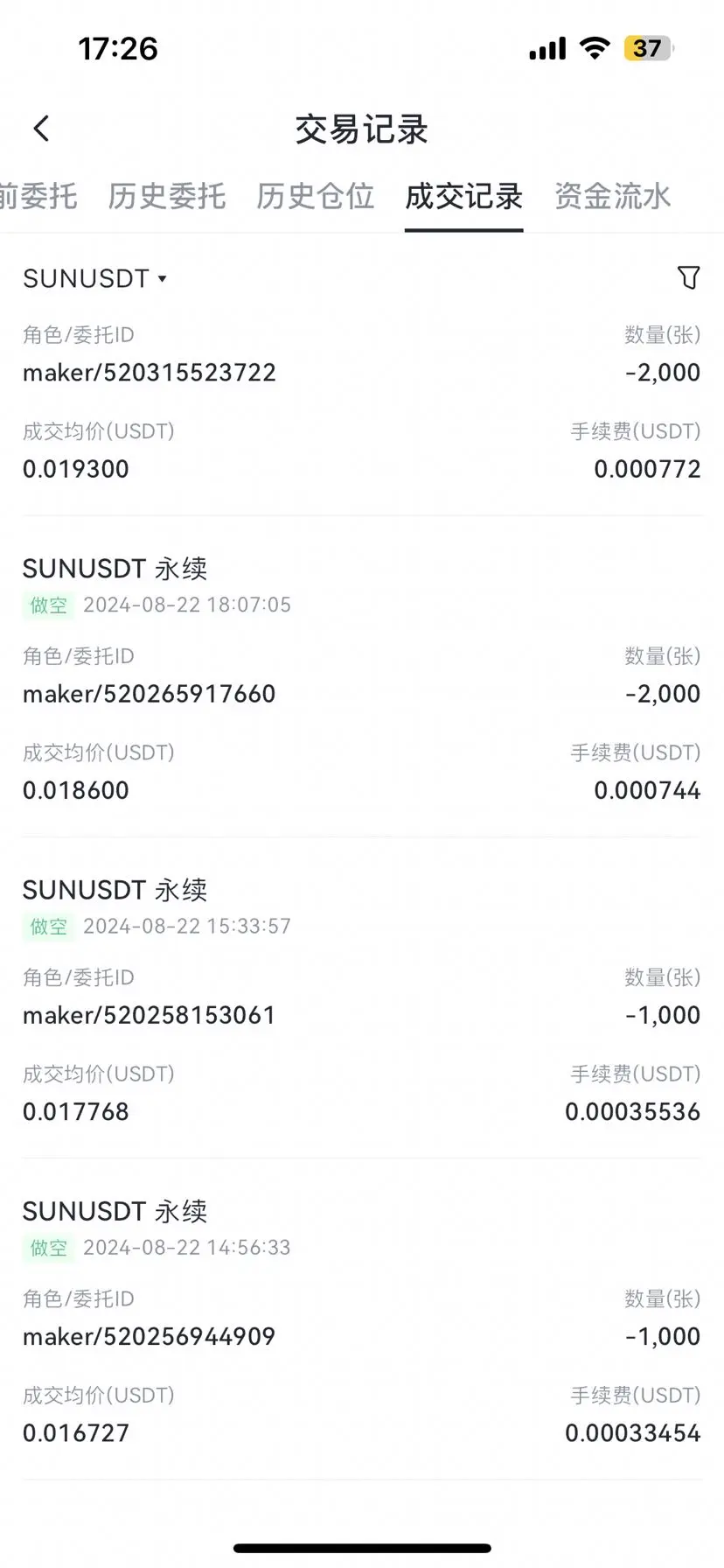Tap the home indicator bar
This screenshot has width=724, height=1568.
(x=362, y=1548)
